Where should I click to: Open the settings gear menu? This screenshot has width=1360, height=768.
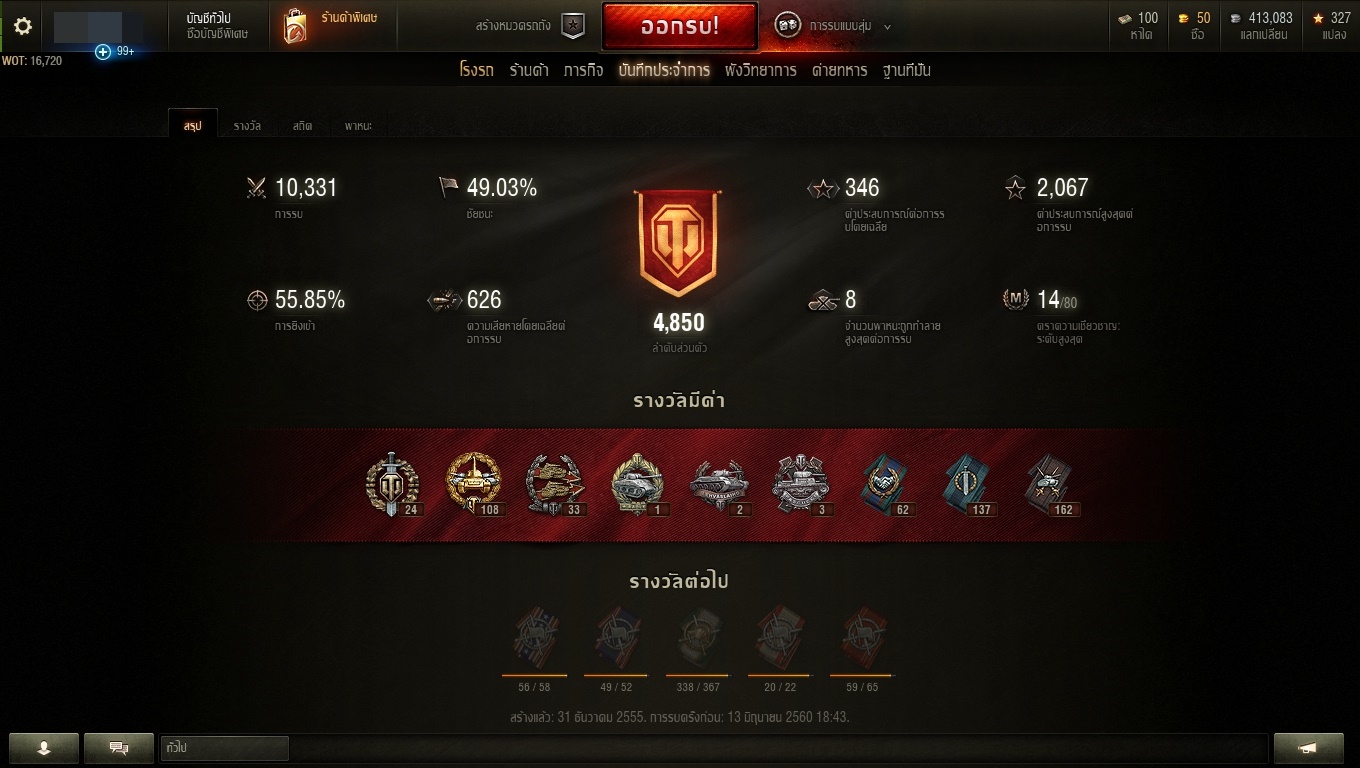(22, 26)
